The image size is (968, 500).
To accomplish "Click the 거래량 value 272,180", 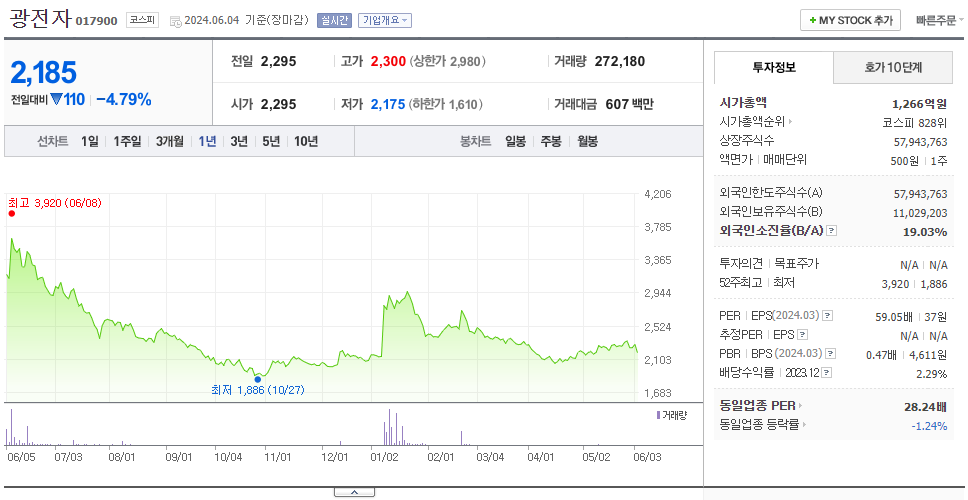I will point(620,61).
